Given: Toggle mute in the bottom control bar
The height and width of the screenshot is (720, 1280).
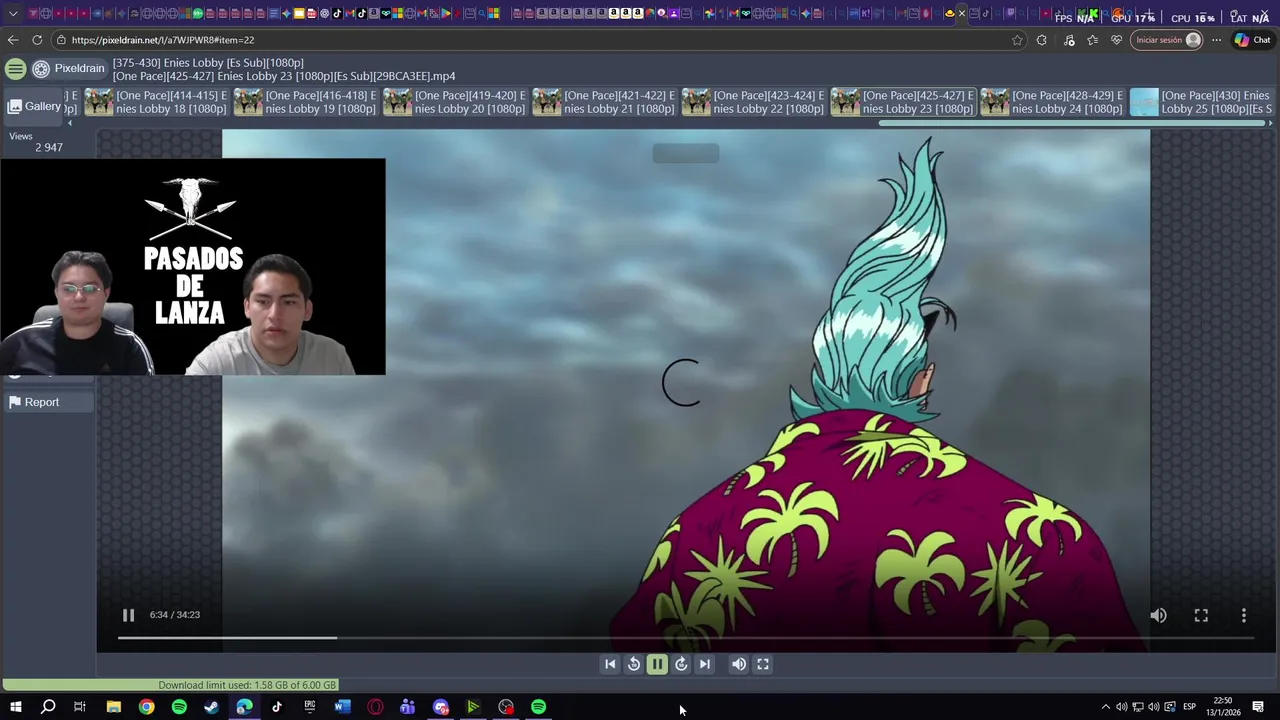Looking at the screenshot, I should (x=739, y=664).
